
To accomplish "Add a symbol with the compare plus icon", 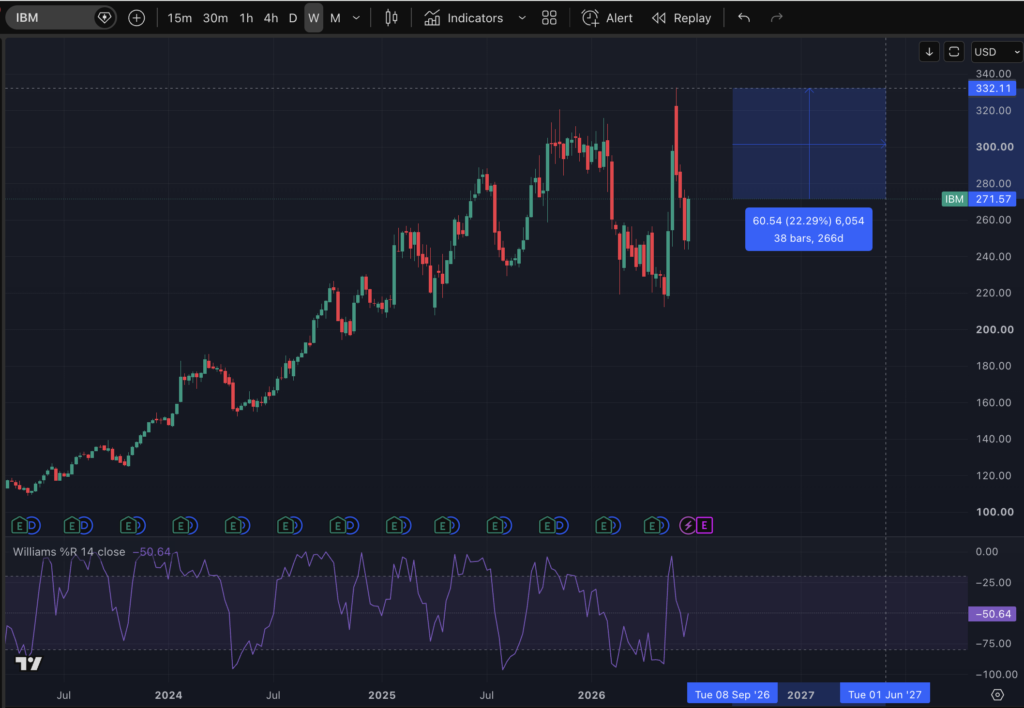I will (136, 18).
